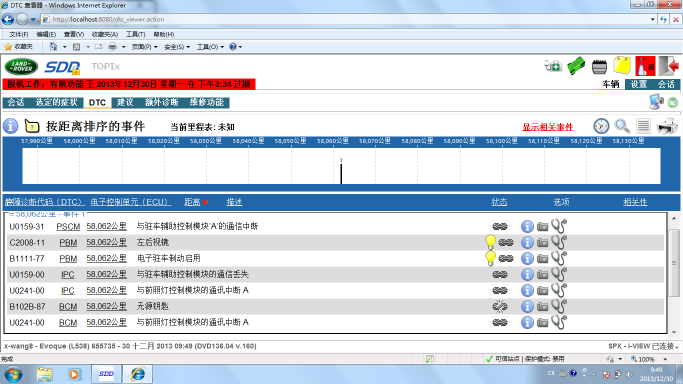Open info icon for C2008-11 row

pos(527,243)
